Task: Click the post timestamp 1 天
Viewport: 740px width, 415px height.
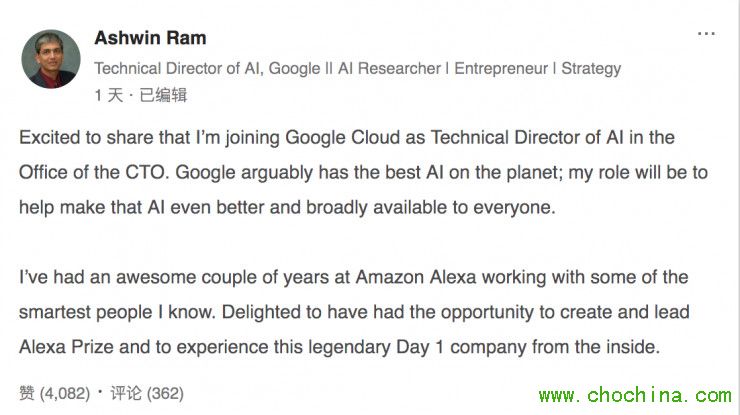Action: [x=108, y=95]
